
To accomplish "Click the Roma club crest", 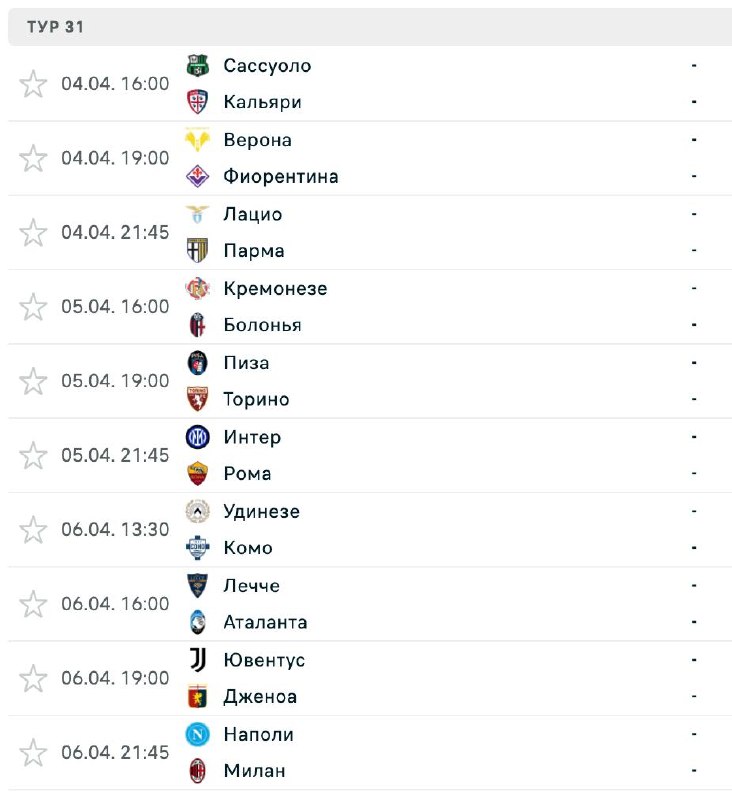I will coord(198,474).
